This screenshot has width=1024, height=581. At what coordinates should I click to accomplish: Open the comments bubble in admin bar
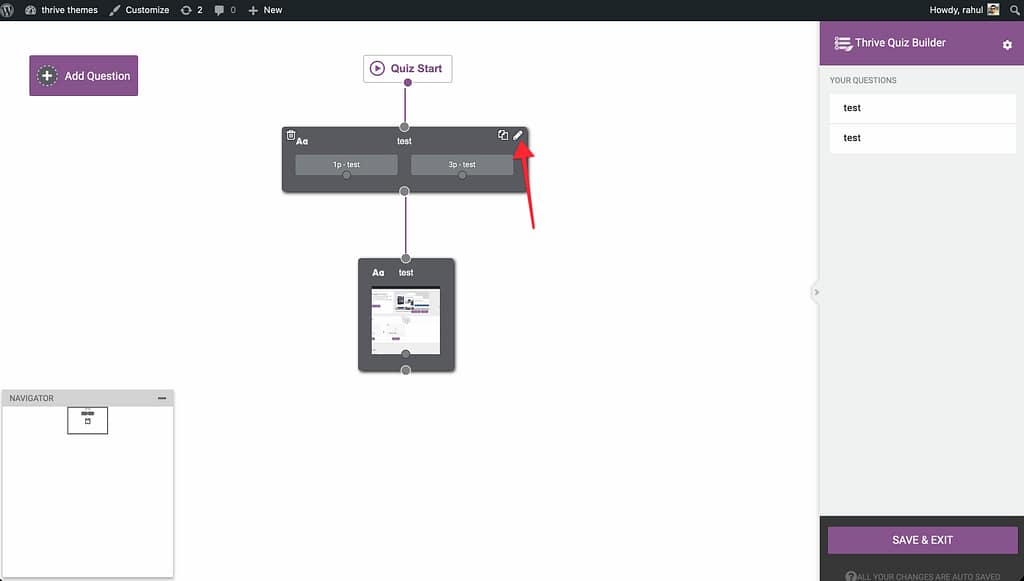coord(225,10)
